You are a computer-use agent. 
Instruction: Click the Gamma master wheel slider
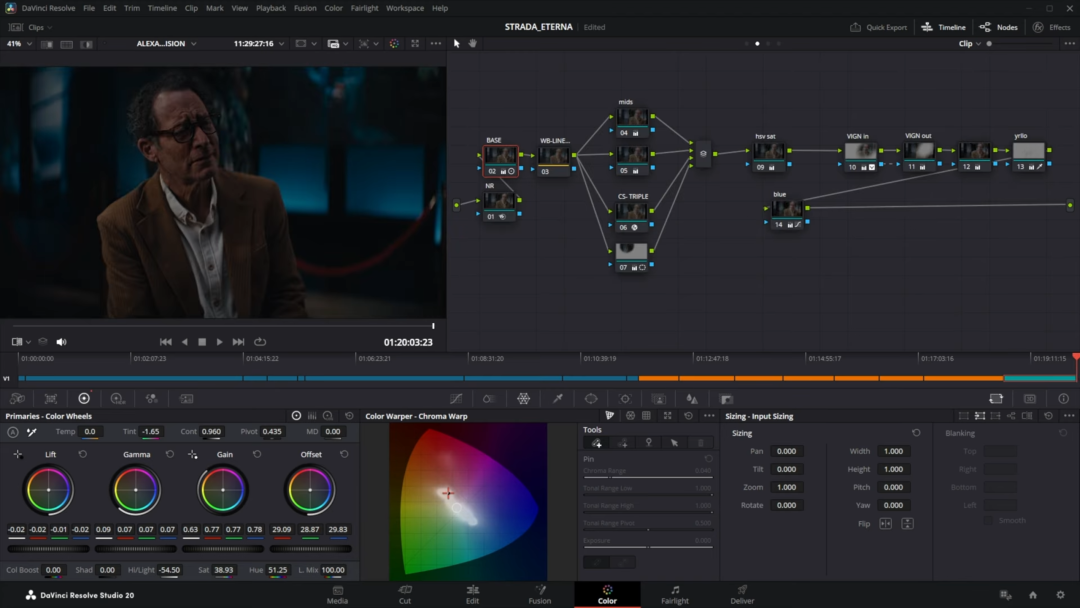[x=137, y=548]
